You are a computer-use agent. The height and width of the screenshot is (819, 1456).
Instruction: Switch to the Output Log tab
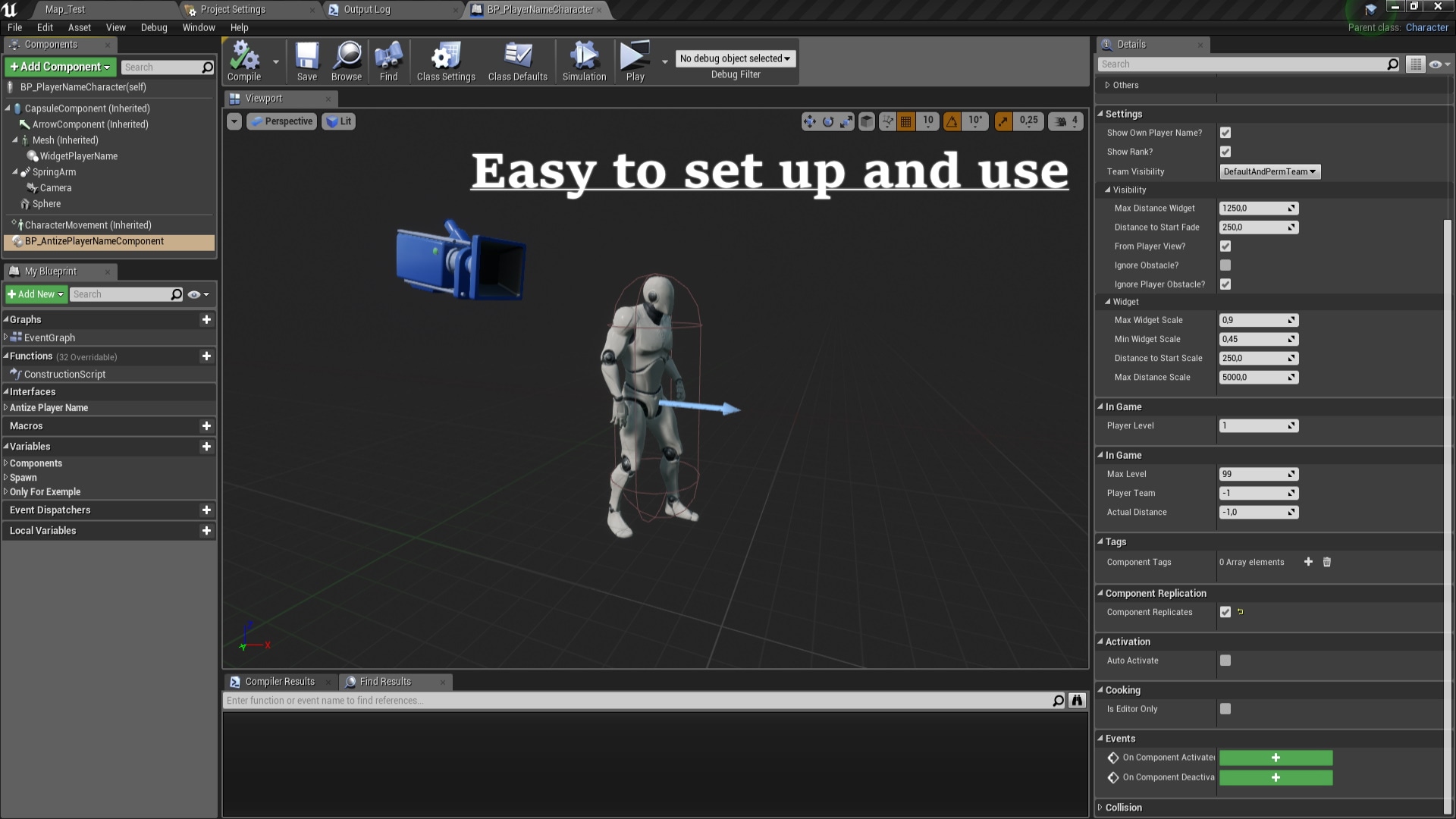click(366, 10)
